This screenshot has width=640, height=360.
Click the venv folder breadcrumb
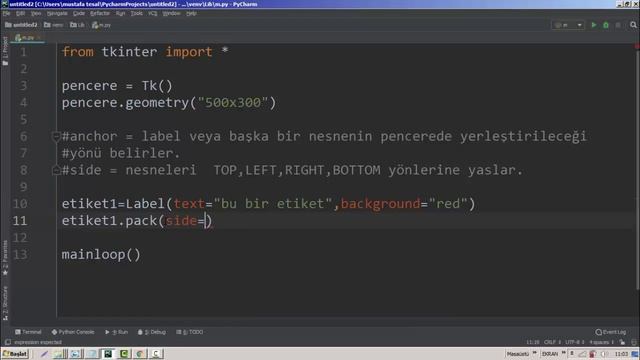(x=53, y=25)
